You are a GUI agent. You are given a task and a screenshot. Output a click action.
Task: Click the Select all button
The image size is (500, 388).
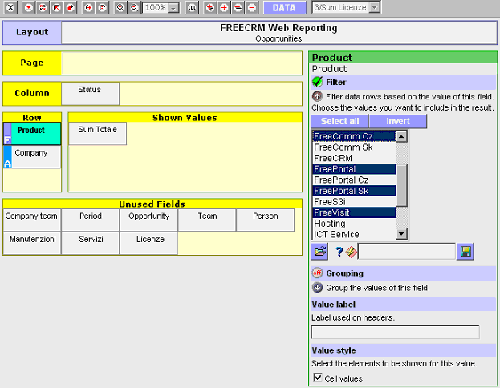coord(340,121)
